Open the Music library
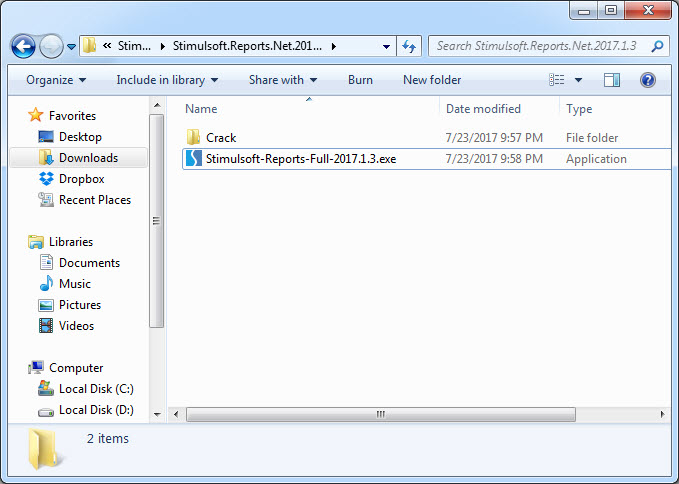 coord(74,284)
